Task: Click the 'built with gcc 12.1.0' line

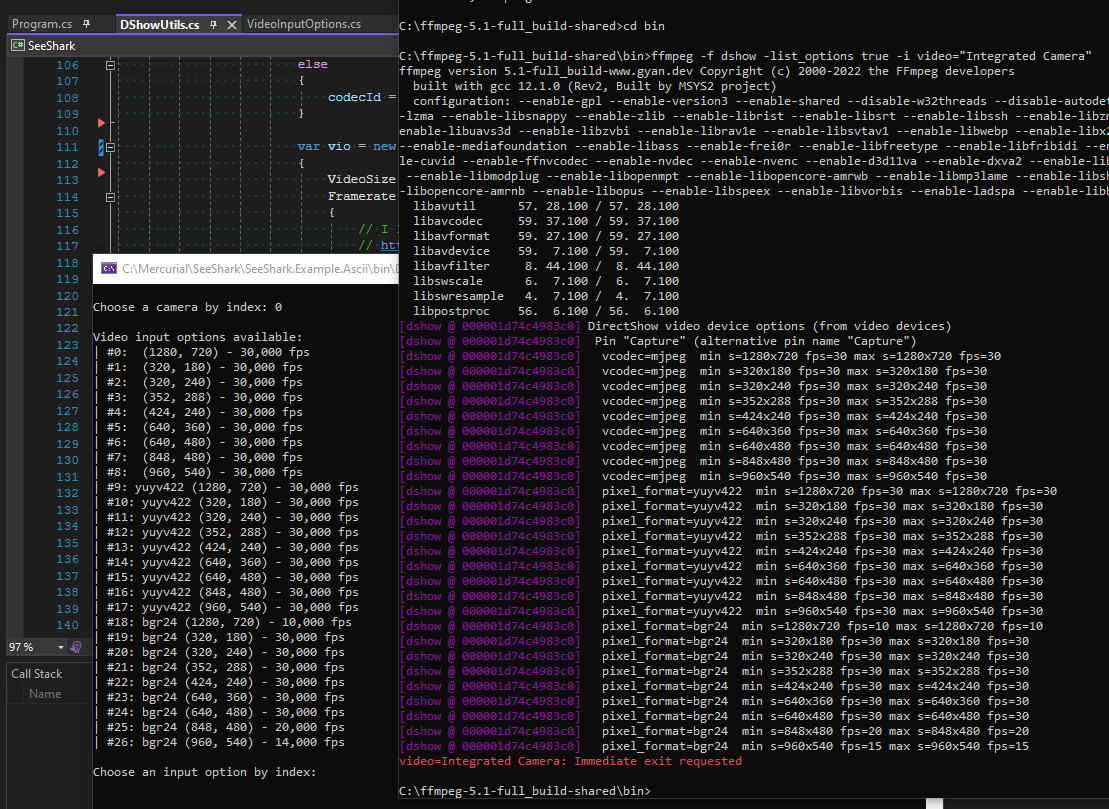Action: coord(595,86)
